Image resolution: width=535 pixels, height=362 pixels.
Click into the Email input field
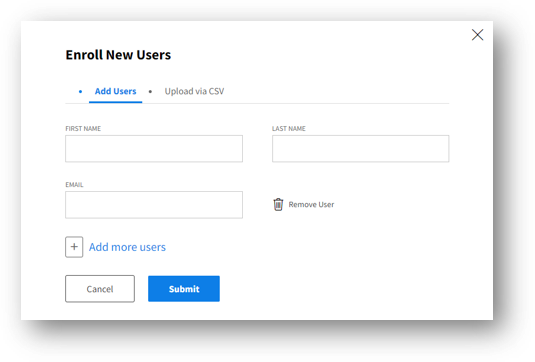(154, 205)
